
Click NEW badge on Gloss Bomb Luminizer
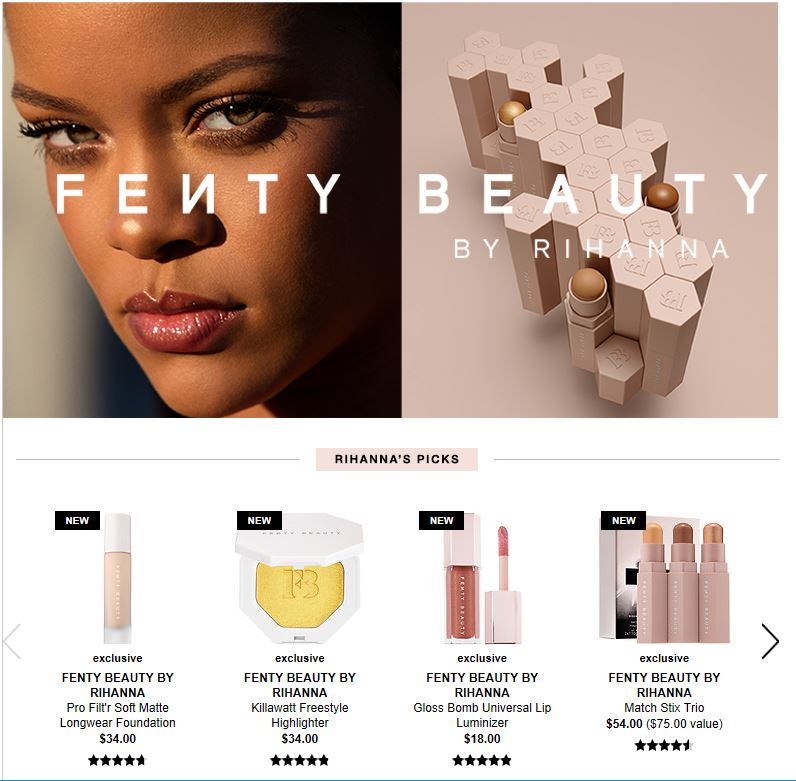[441, 520]
